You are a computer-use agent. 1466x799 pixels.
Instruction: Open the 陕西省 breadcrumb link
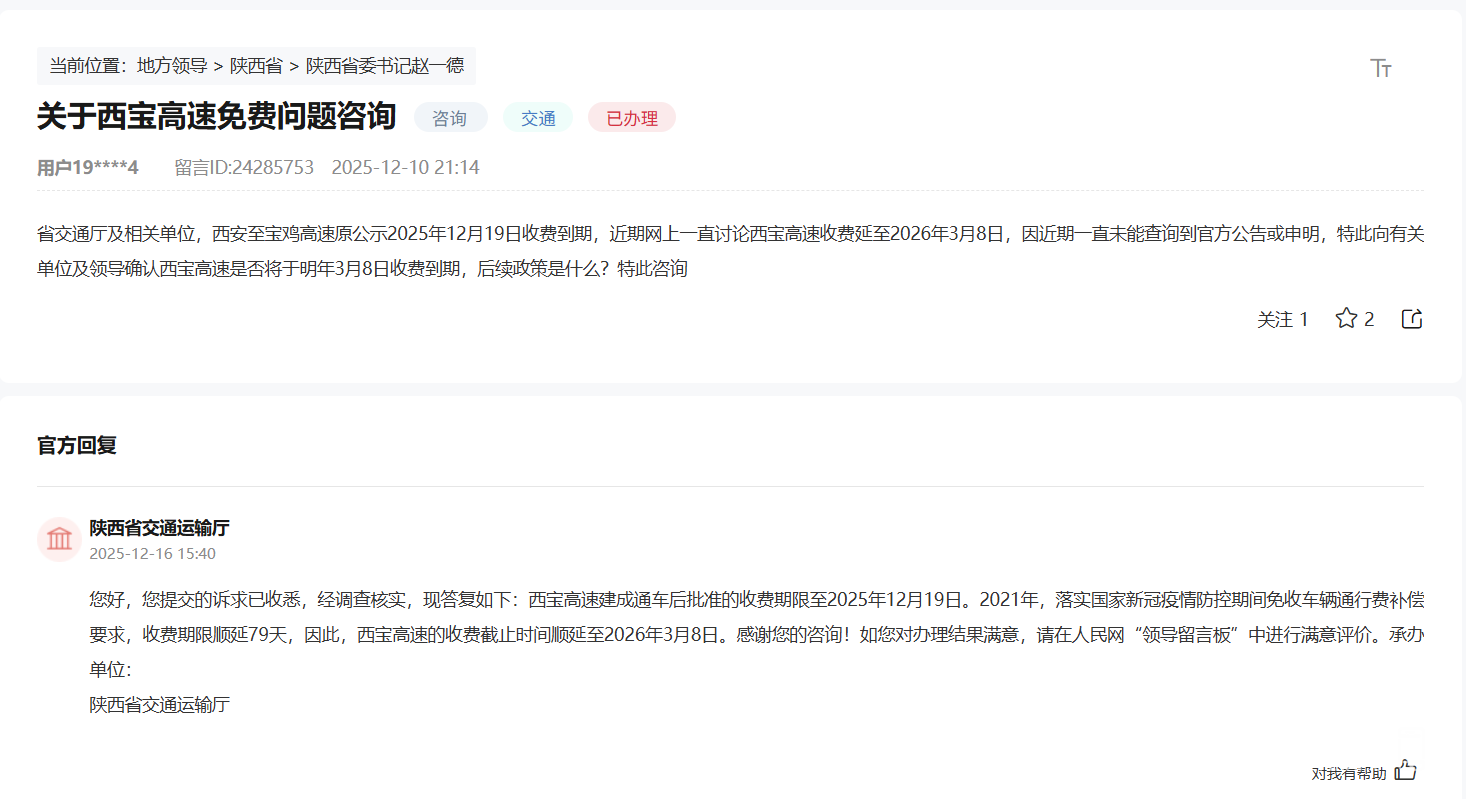click(x=256, y=66)
